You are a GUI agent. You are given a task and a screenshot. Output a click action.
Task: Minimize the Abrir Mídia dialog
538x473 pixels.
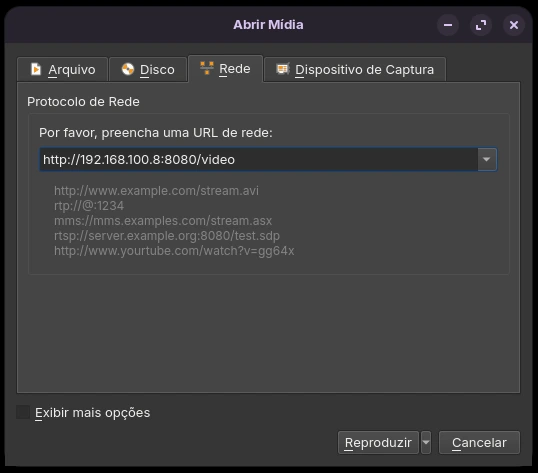pyautogui.click(x=448, y=25)
